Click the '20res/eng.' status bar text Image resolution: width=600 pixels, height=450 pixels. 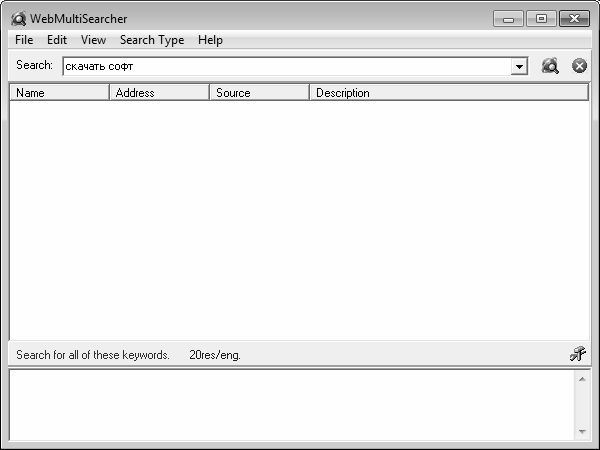coord(215,355)
